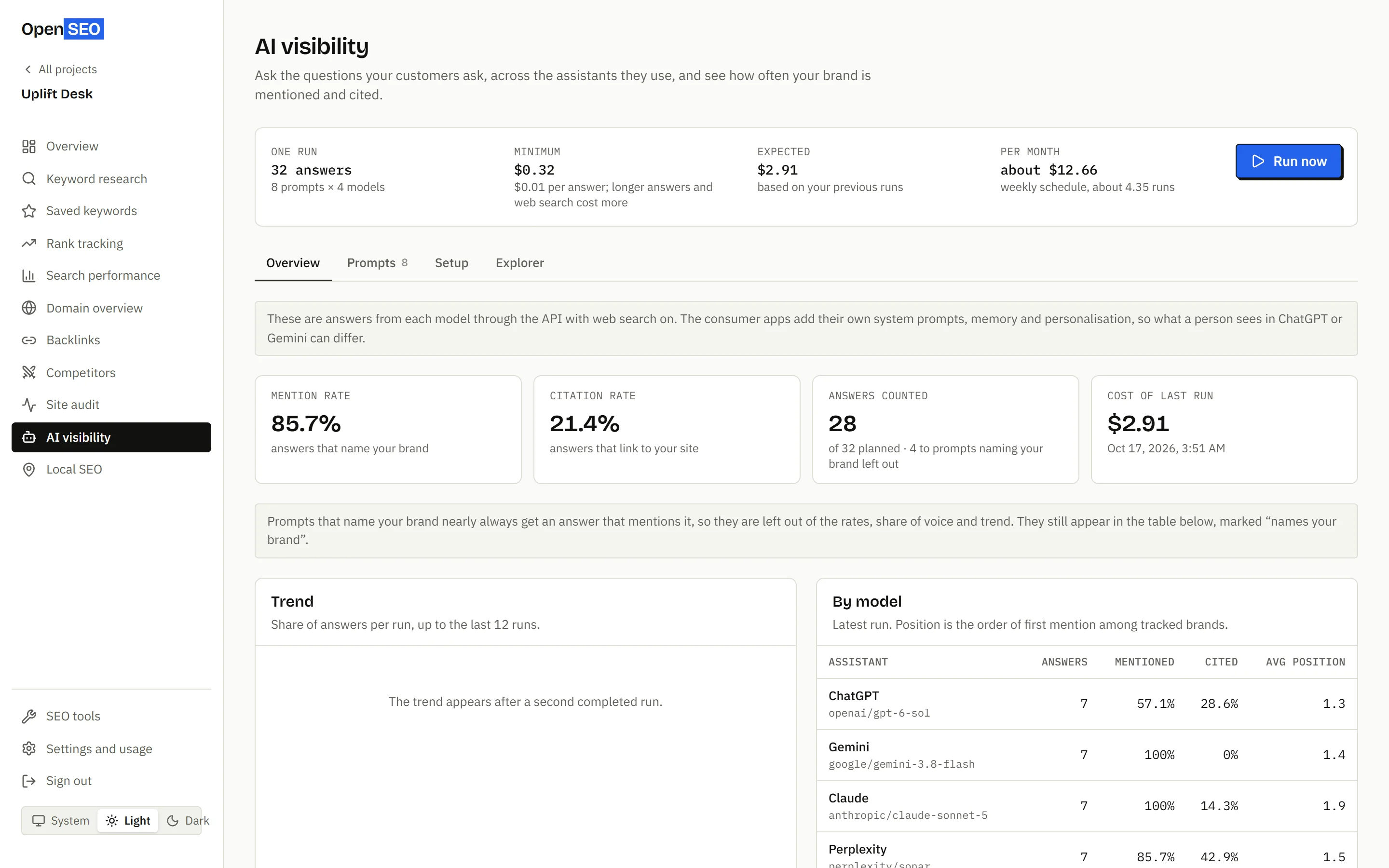
Task: Click the CITED column header
Action: tap(1221, 662)
